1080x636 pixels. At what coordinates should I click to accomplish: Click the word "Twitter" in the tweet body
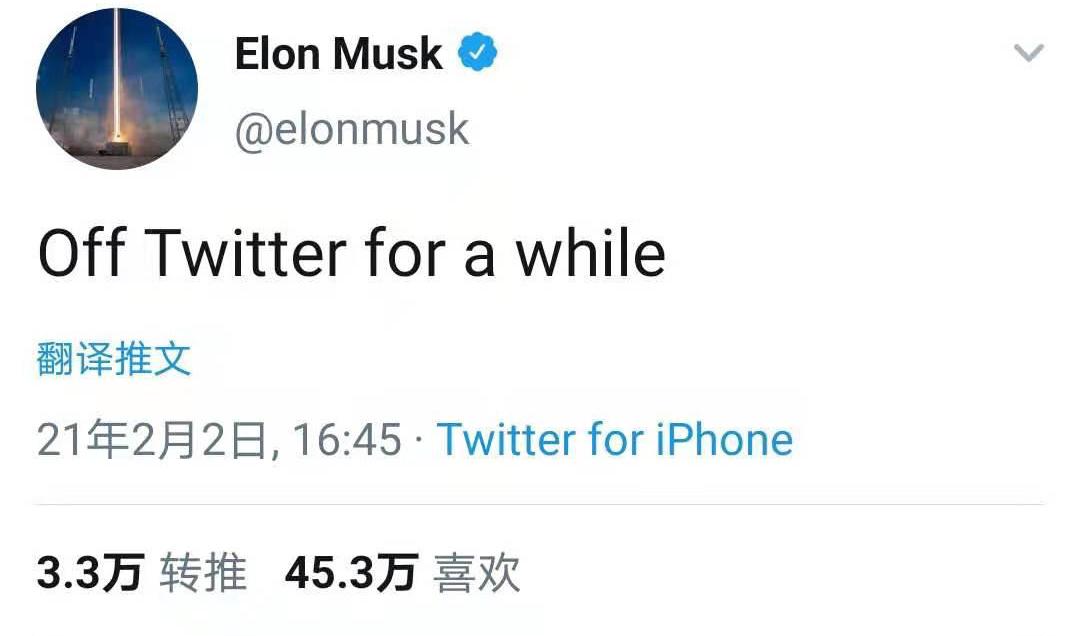click(245, 254)
